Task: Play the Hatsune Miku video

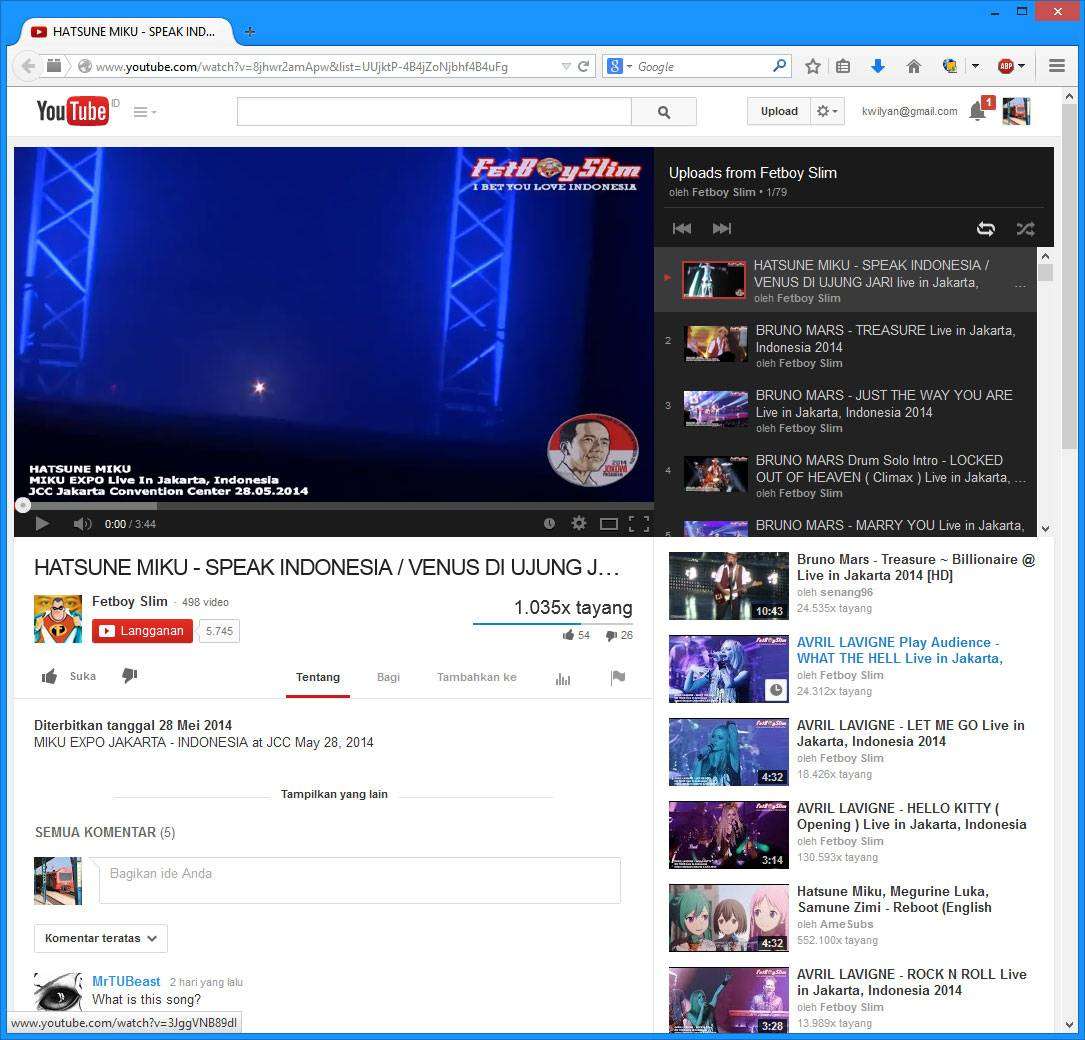Action: tap(42, 523)
